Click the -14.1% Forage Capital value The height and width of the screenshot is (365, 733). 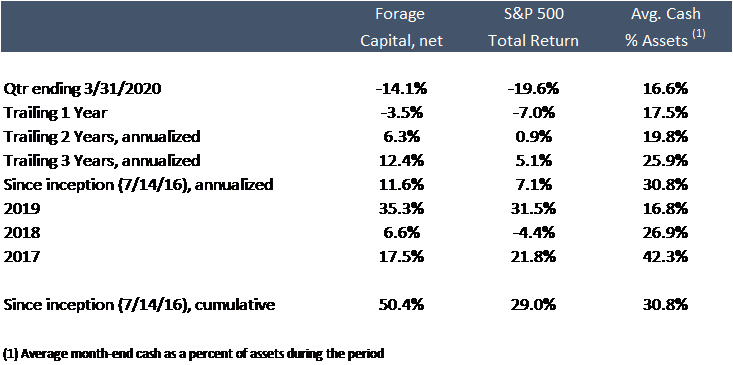(401, 89)
